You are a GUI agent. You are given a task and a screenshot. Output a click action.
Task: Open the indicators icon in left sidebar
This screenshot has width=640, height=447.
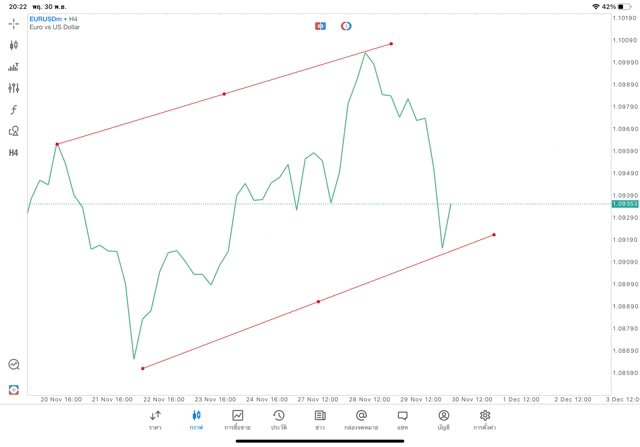14,67
